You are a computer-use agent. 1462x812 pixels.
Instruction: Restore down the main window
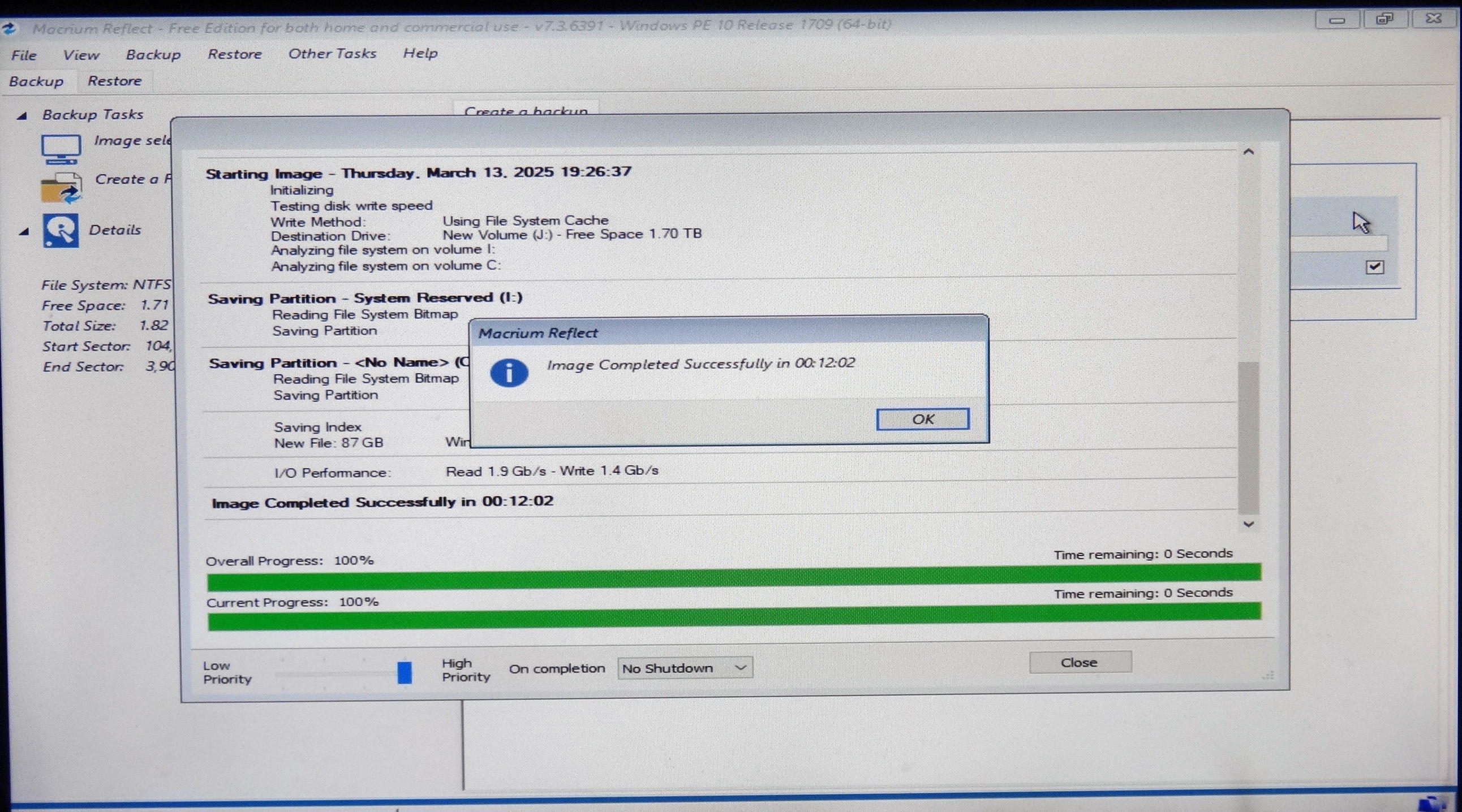1385,20
